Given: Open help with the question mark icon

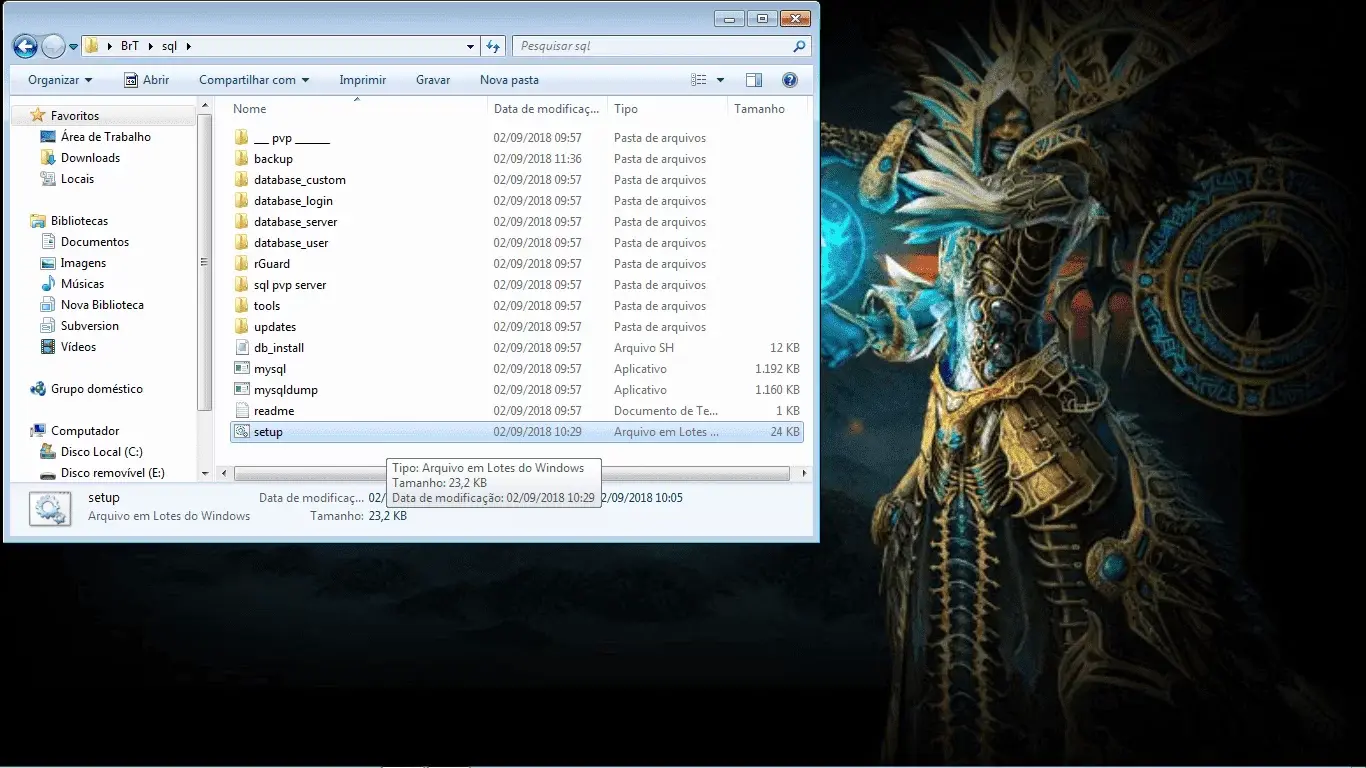Looking at the screenshot, I should 789,80.
